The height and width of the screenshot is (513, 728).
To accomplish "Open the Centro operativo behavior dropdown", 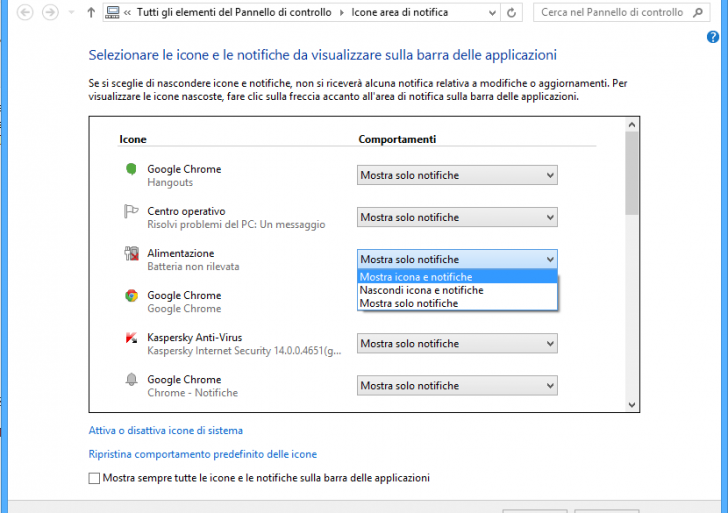I will [x=457, y=217].
